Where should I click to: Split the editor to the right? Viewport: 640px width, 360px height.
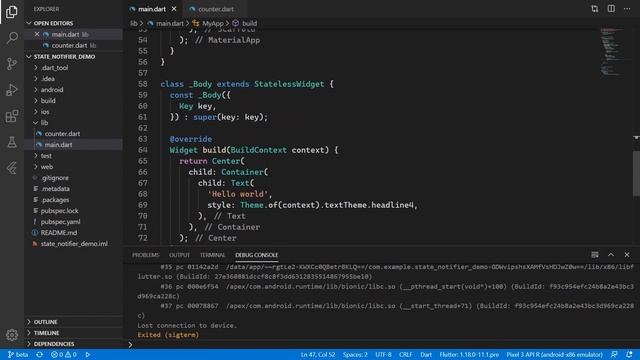pos(611,9)
